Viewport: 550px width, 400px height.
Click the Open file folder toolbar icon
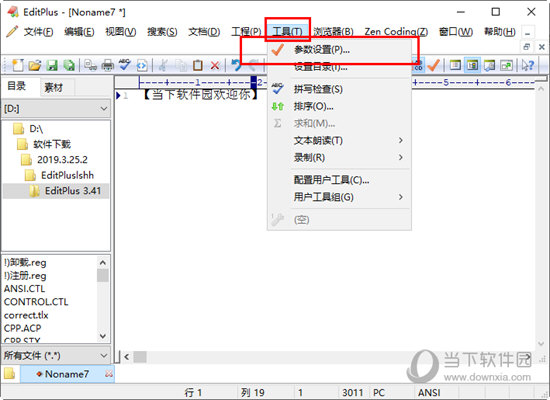(x=35, y=65)
